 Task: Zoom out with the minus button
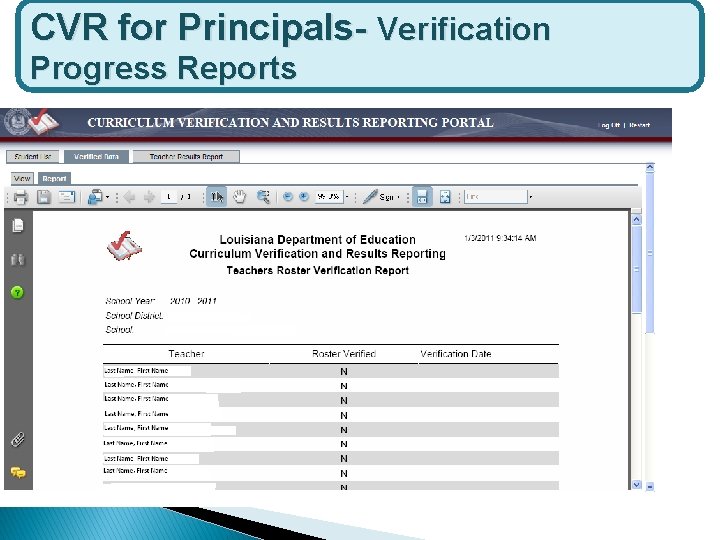288,197
